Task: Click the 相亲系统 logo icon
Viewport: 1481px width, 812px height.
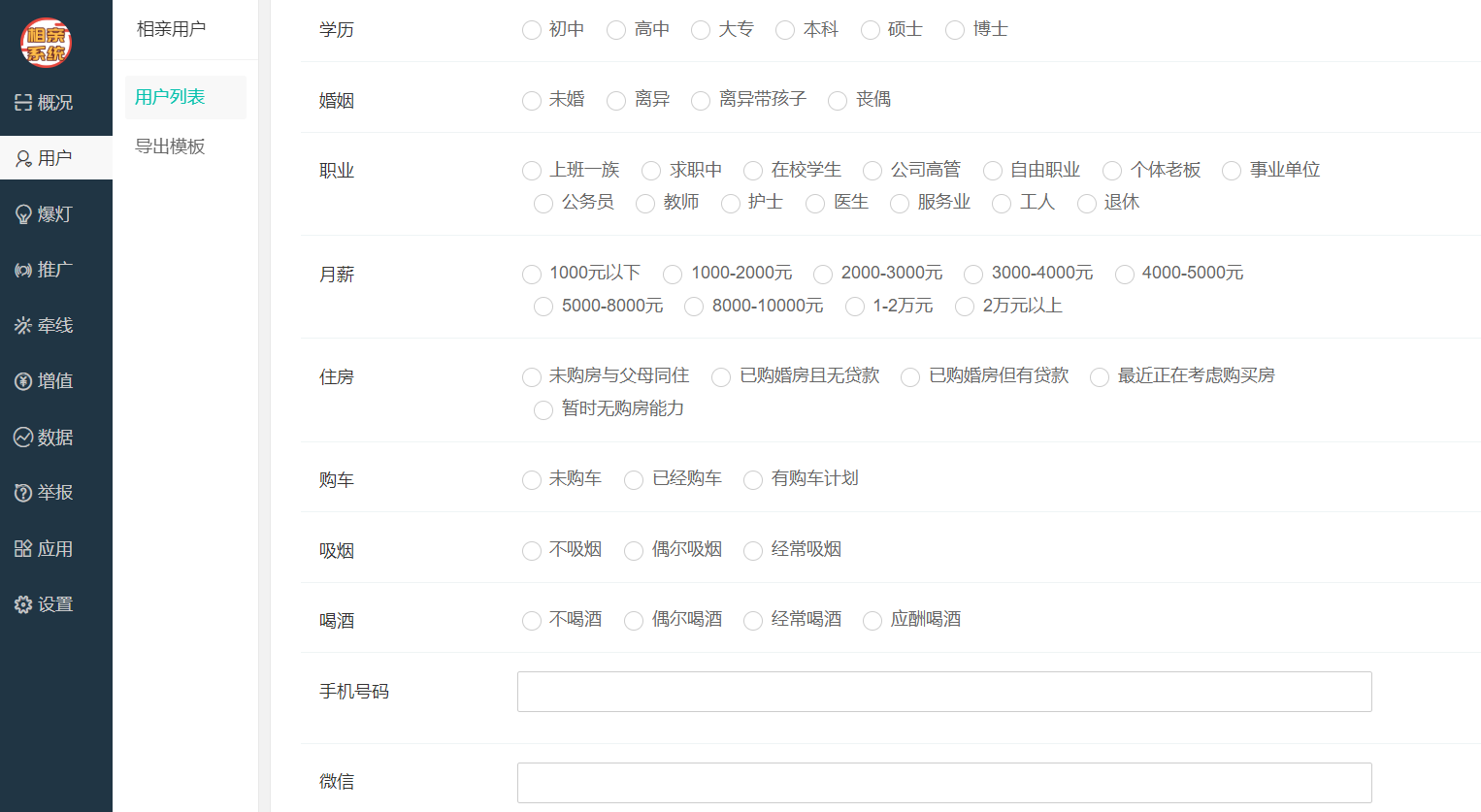Action: click(x=46, y=43)
